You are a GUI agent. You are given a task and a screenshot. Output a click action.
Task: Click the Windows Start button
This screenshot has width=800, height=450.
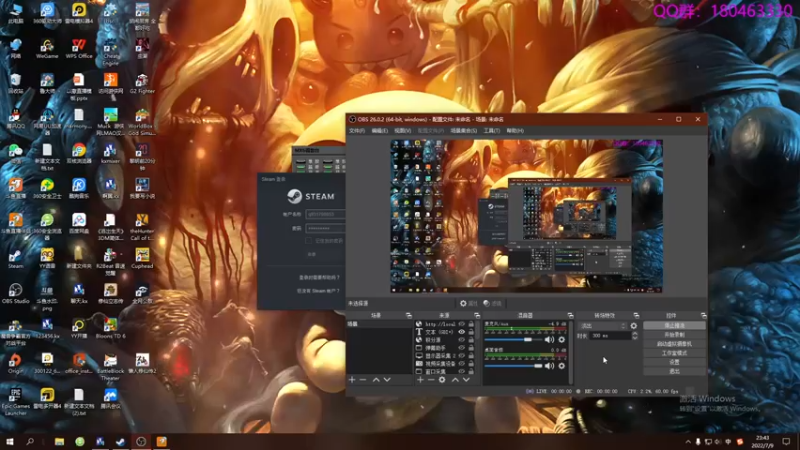pos(9,442)
